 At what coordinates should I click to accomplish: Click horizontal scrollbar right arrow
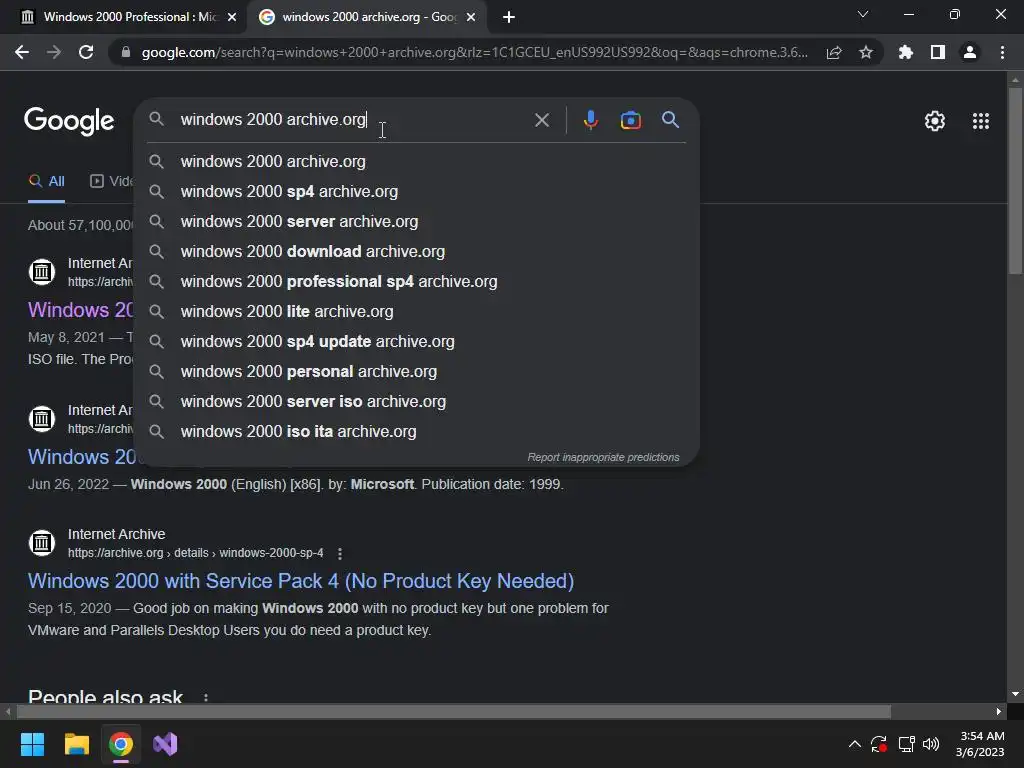pyautogui.click(x=999, y=711)
